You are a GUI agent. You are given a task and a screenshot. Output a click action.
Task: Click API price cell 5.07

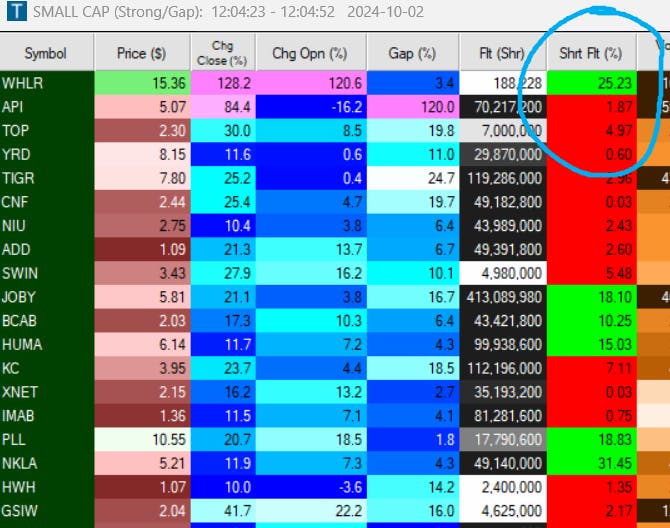pyautogui.click(x=142, y=107)
